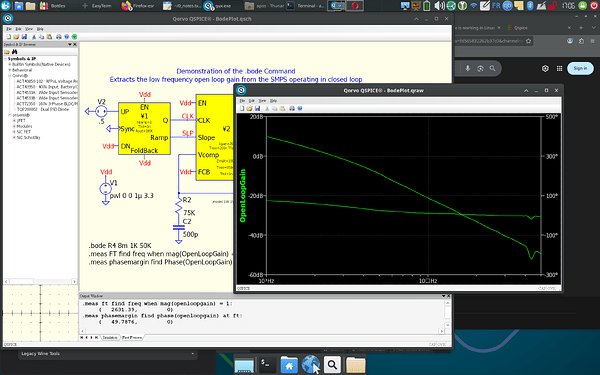Image resolution: width=600 pixels, height=375 pixels.
Task: Click Print icon in BodePlot.qraw toolbar
Action: point(292,108)
